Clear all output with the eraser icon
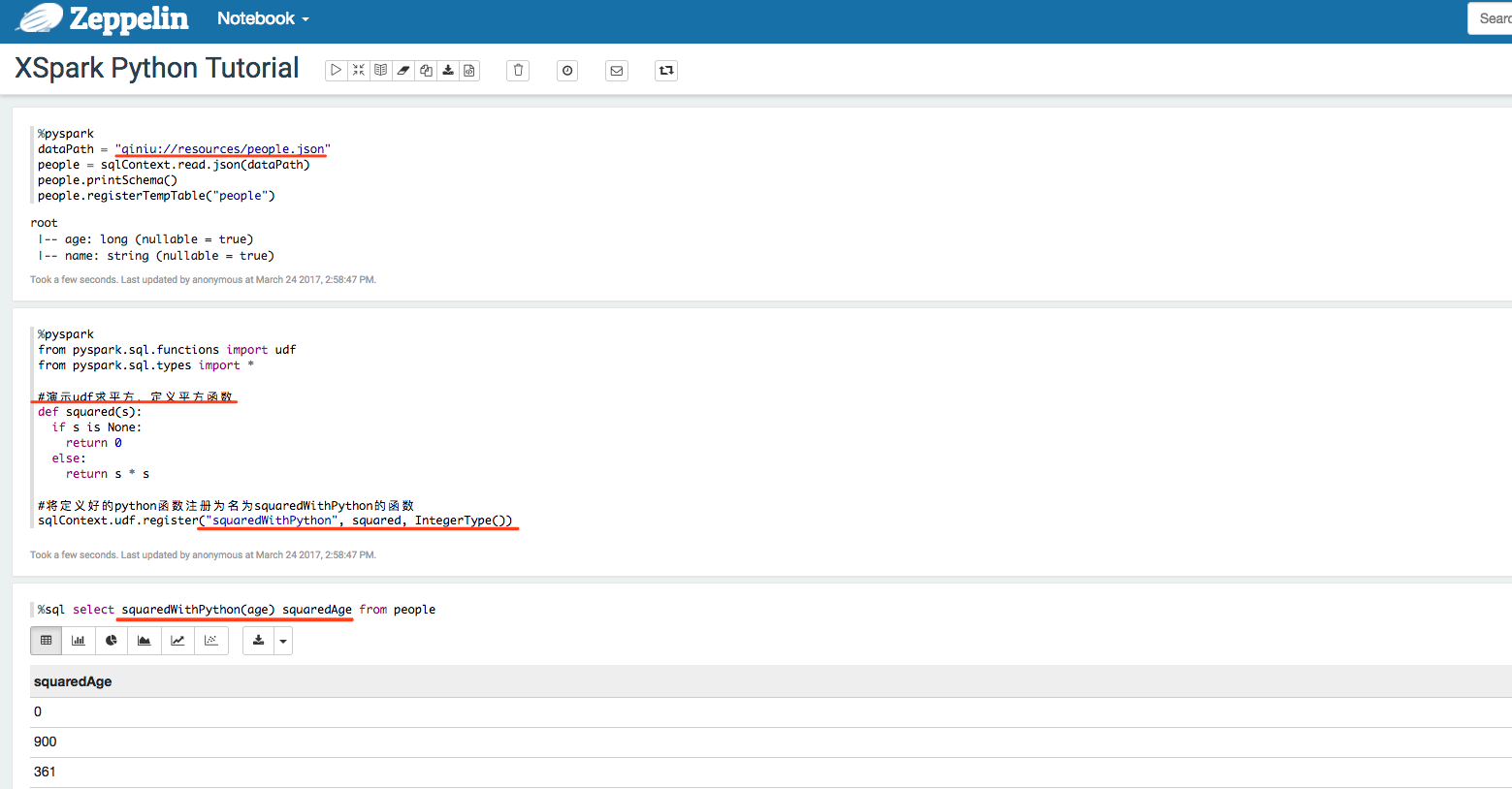The width and height of the screenshot is (1512, 789). [403, 70]
